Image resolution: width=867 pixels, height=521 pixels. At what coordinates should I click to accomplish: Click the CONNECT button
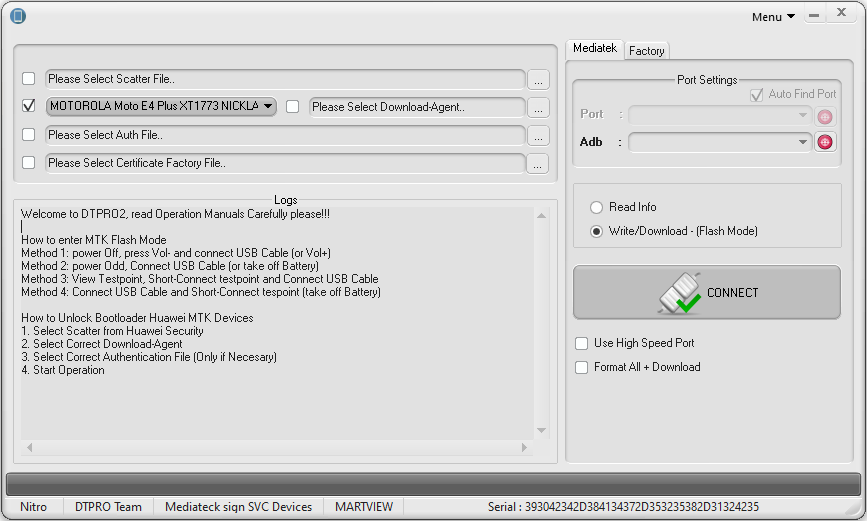pyautogui.click(x=707, y=292)
